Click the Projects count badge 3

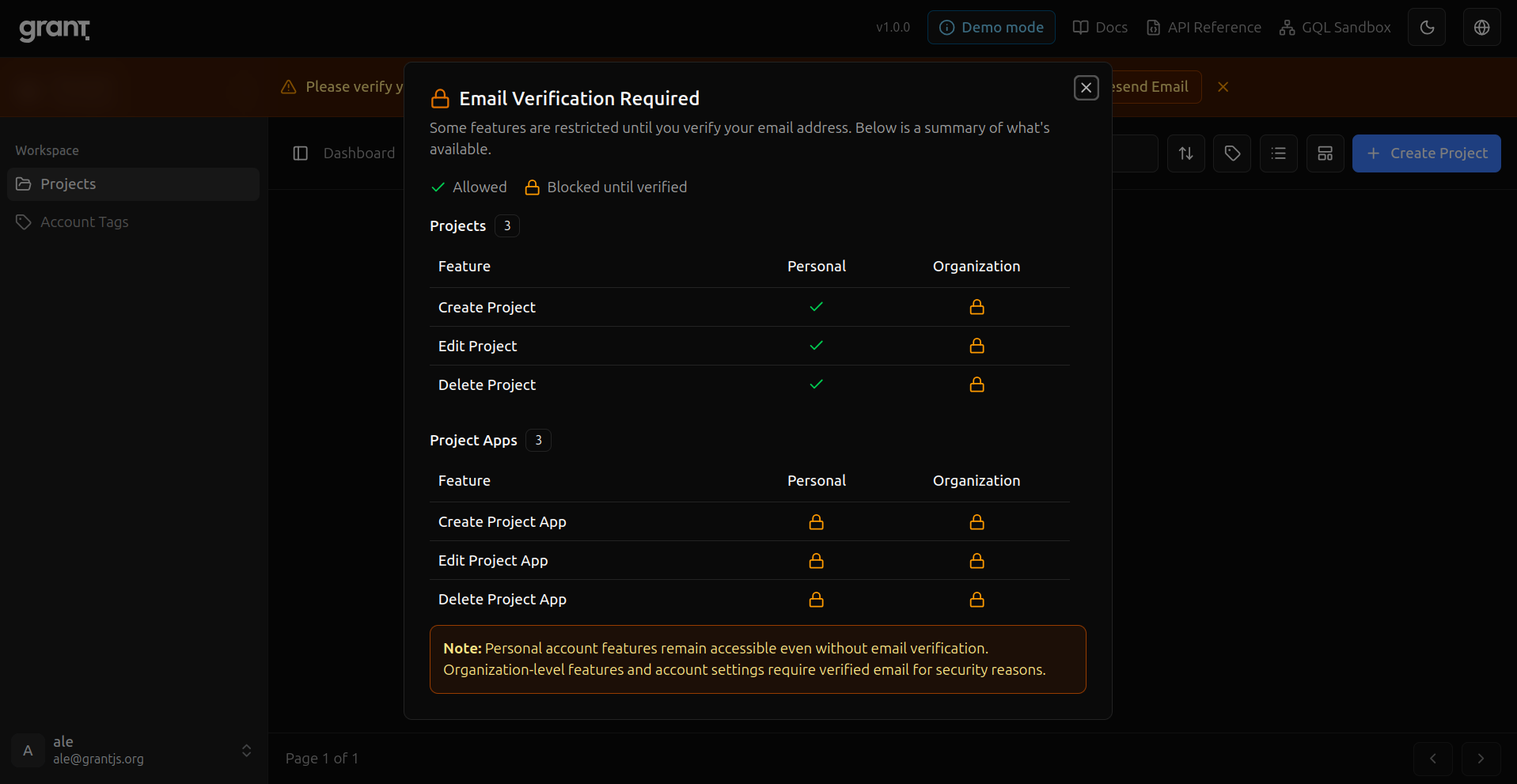click(507, 226)
